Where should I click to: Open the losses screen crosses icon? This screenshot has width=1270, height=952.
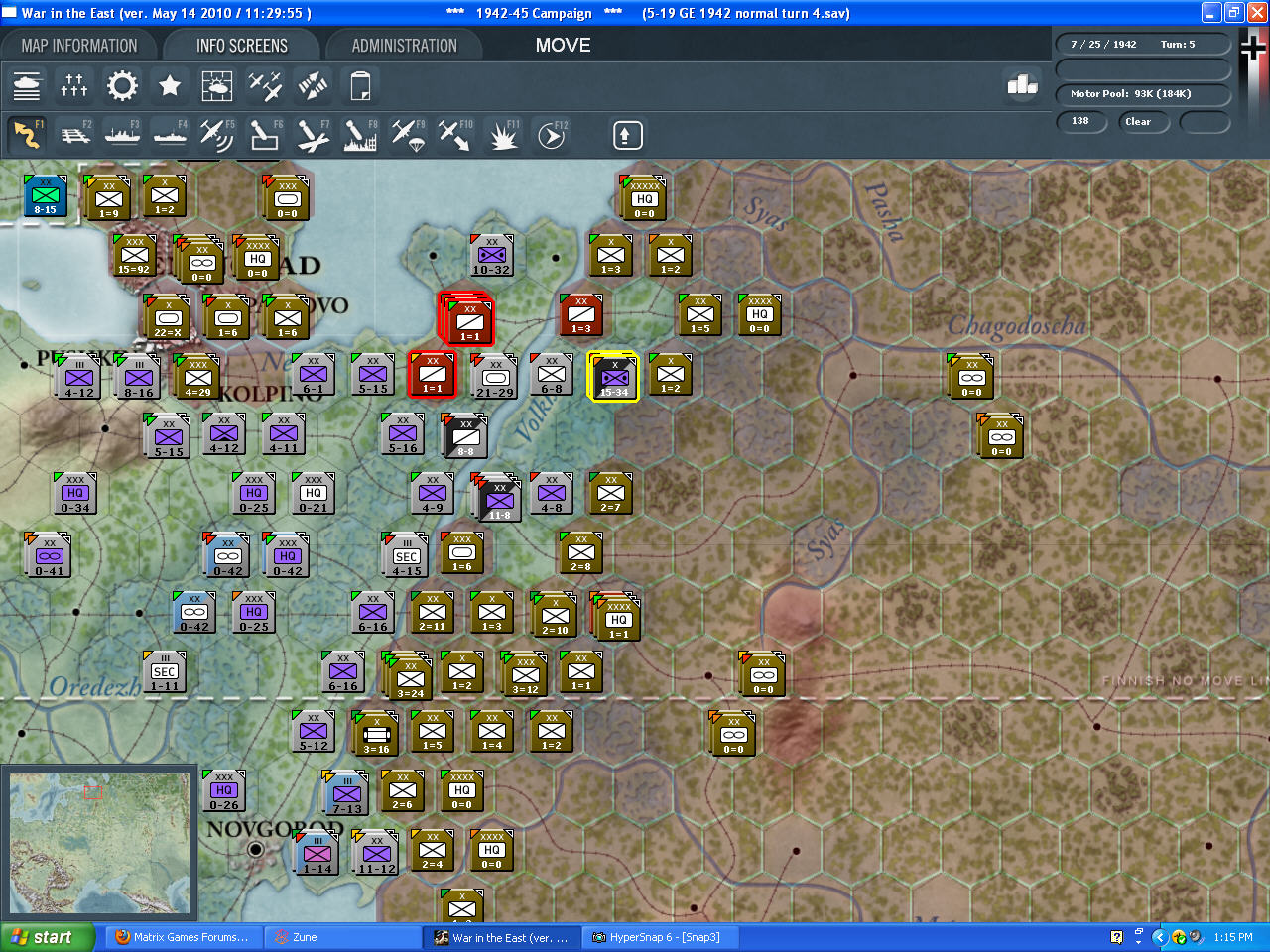click(74, 86)
